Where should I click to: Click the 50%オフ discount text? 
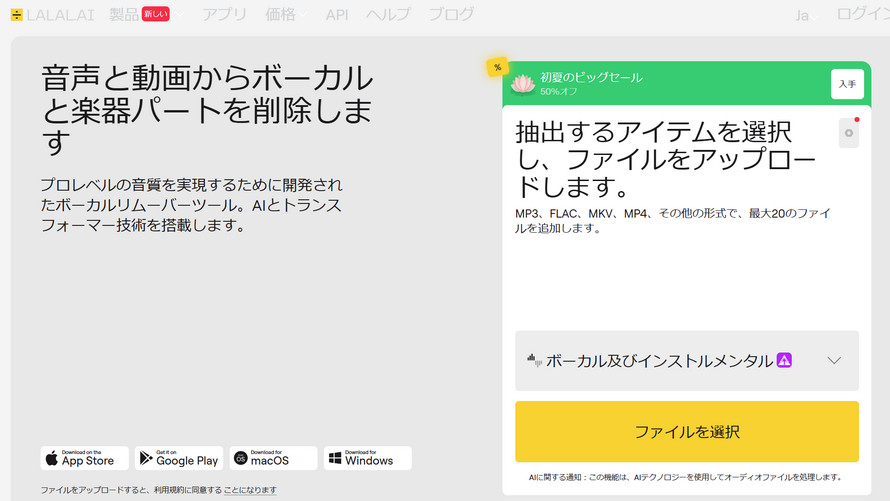559,91
